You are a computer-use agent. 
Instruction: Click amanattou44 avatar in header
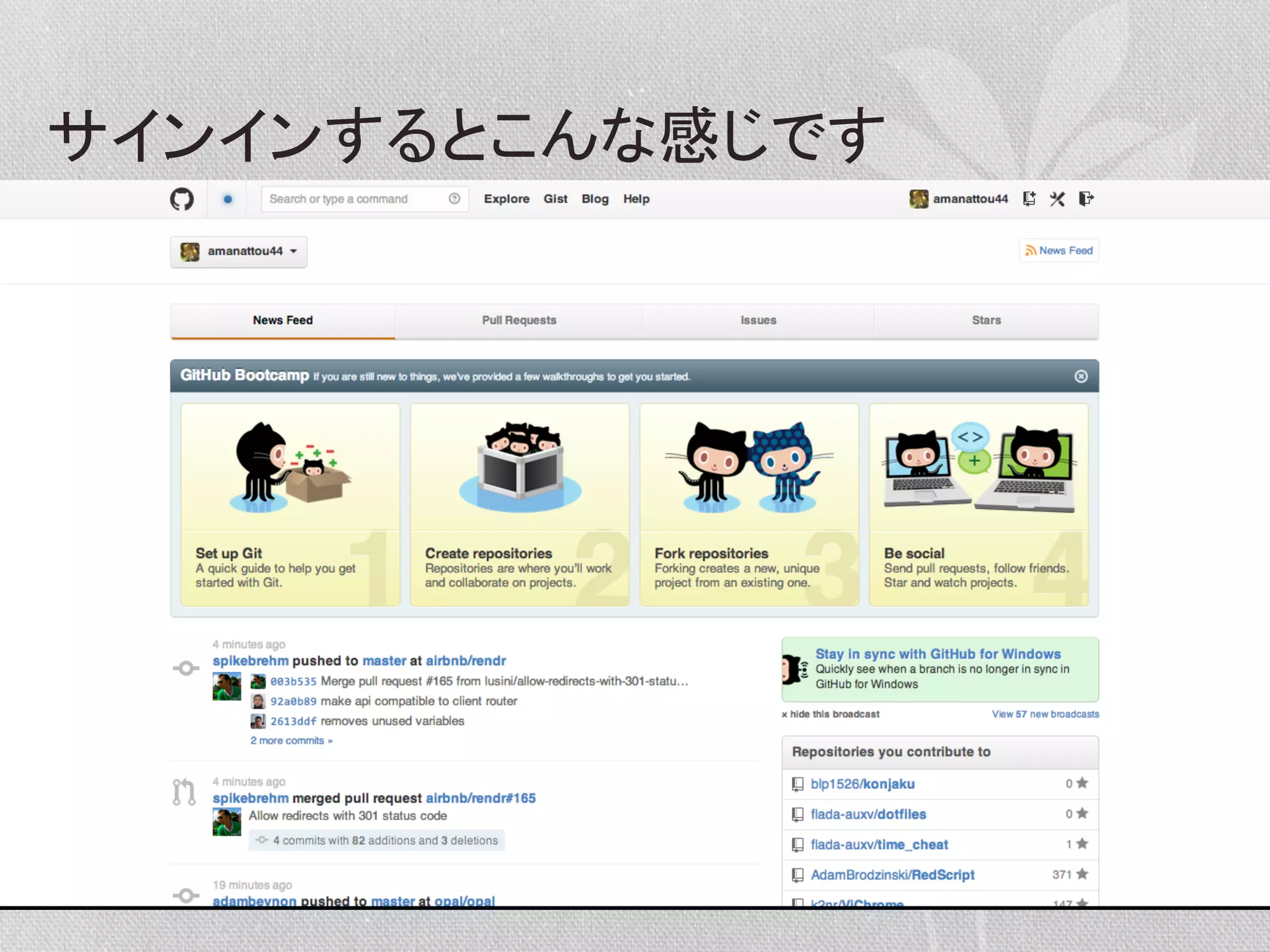click(918, 199)
